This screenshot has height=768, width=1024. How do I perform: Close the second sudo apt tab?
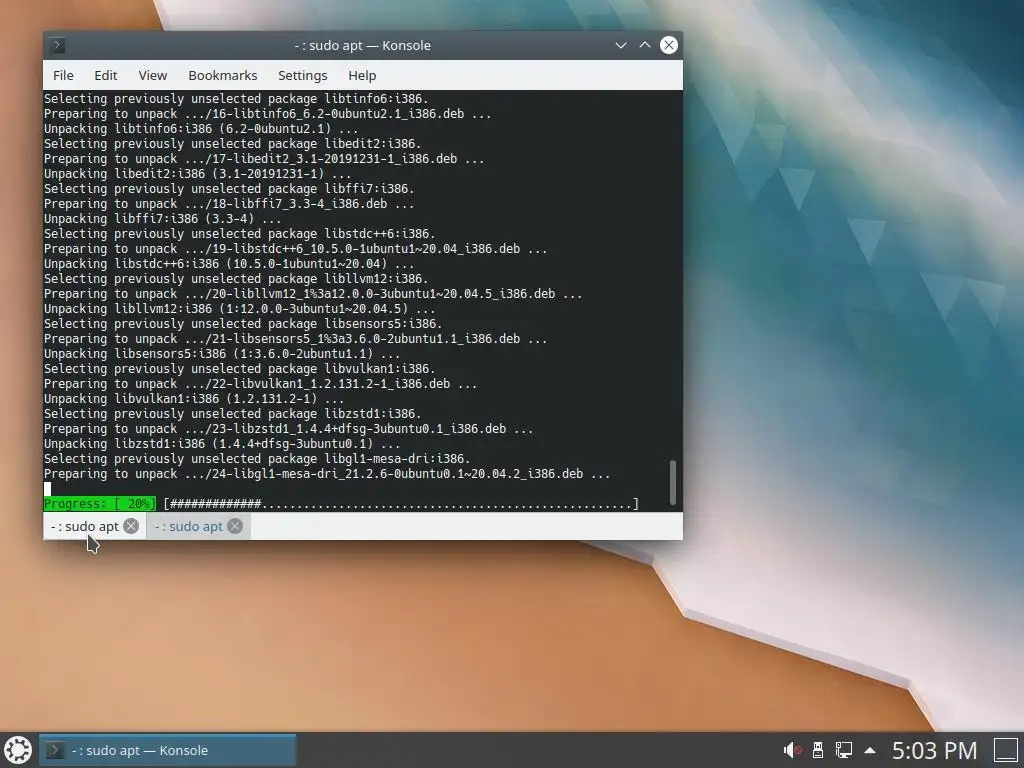pyautogui.click(x=235, y=526)
